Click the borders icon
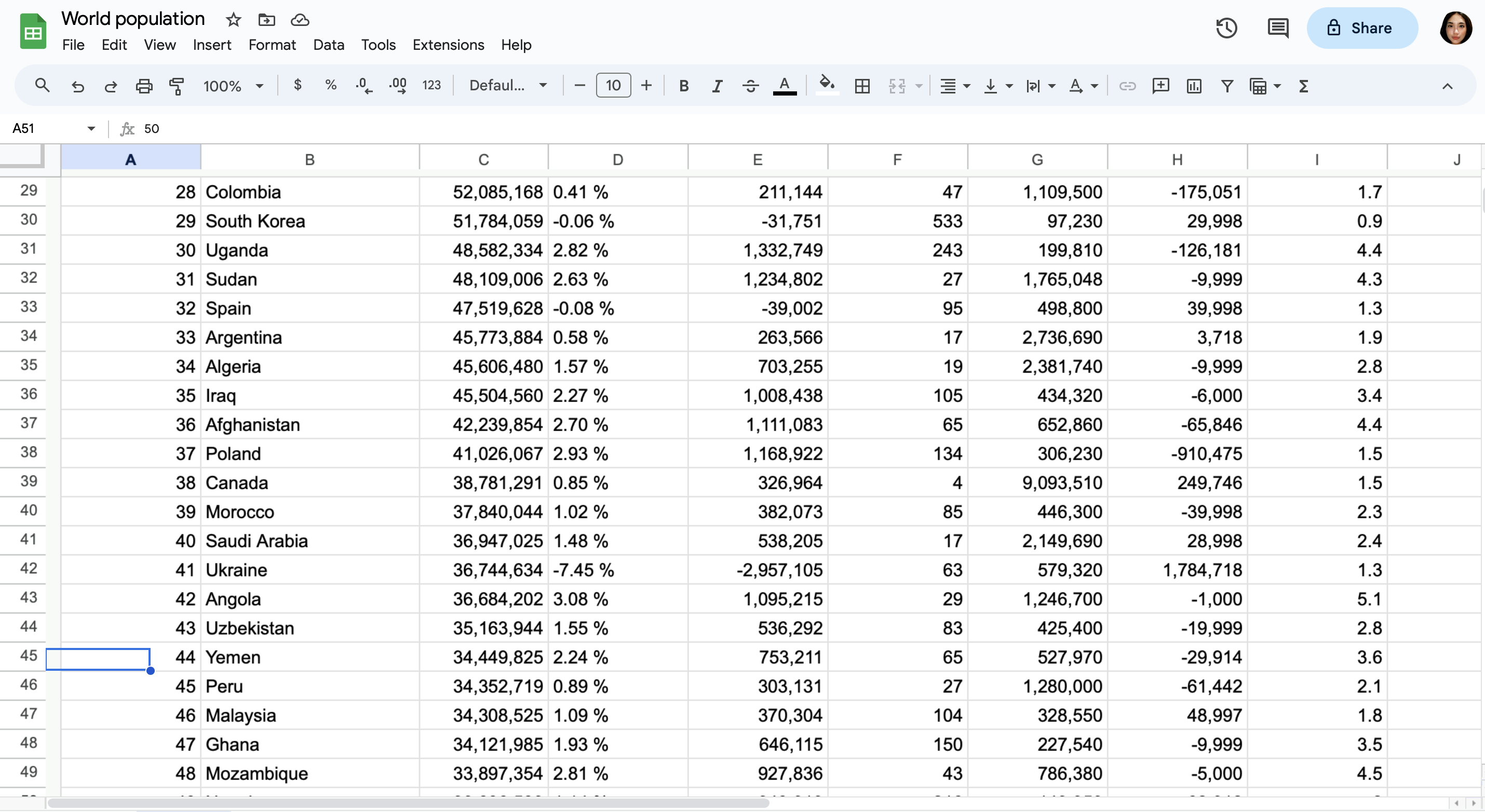 862,86
